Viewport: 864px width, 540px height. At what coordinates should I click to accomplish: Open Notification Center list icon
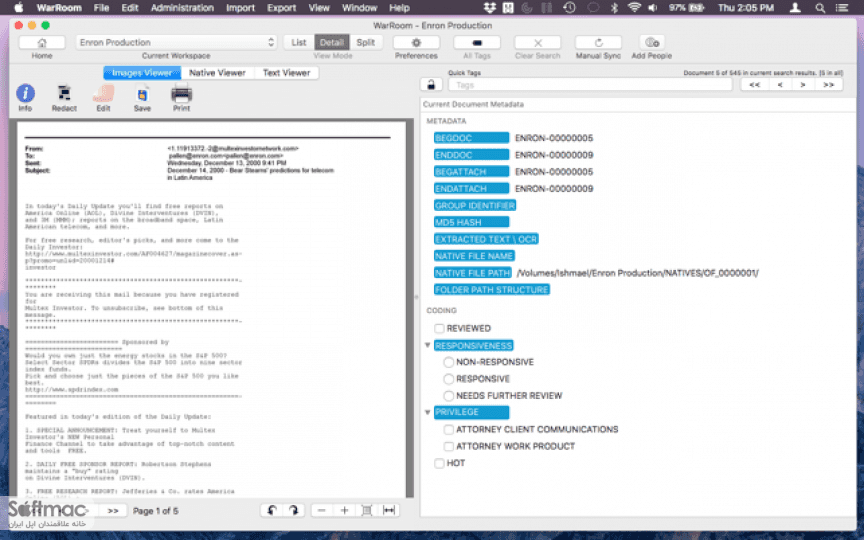tap(842, 8)
